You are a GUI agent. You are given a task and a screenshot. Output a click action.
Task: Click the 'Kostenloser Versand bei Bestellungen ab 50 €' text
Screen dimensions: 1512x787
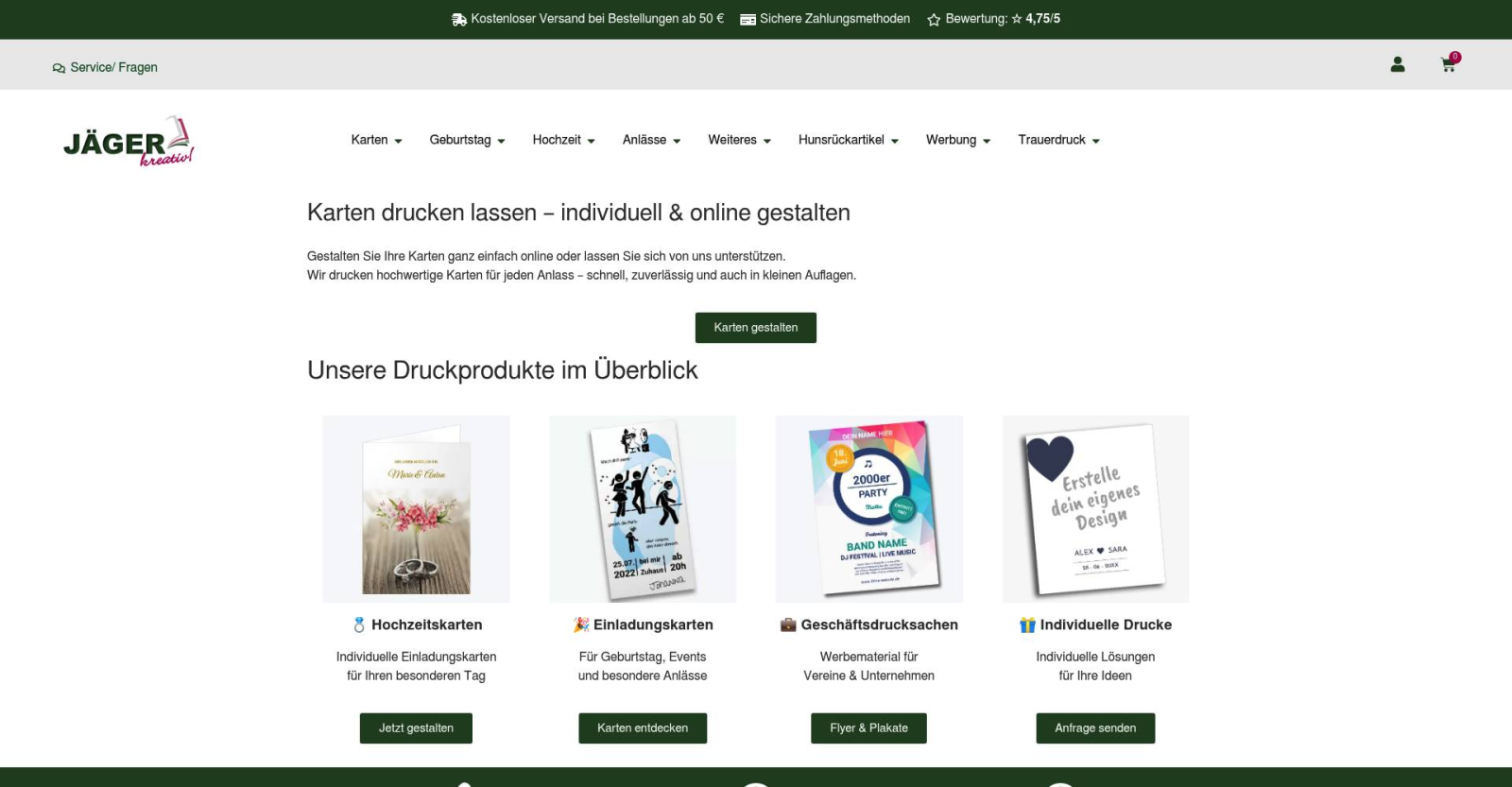click(x=597, y=19)
